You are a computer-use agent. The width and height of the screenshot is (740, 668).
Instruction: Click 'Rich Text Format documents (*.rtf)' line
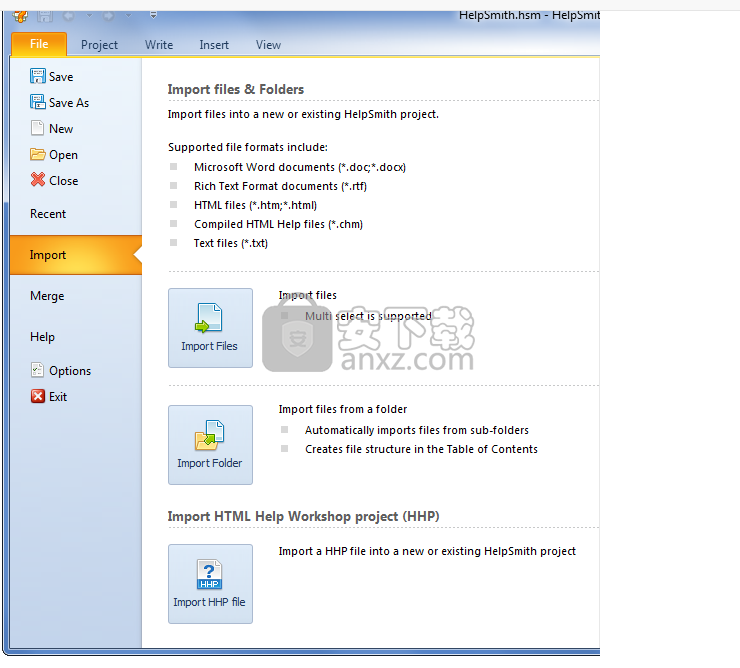point(280,186)
